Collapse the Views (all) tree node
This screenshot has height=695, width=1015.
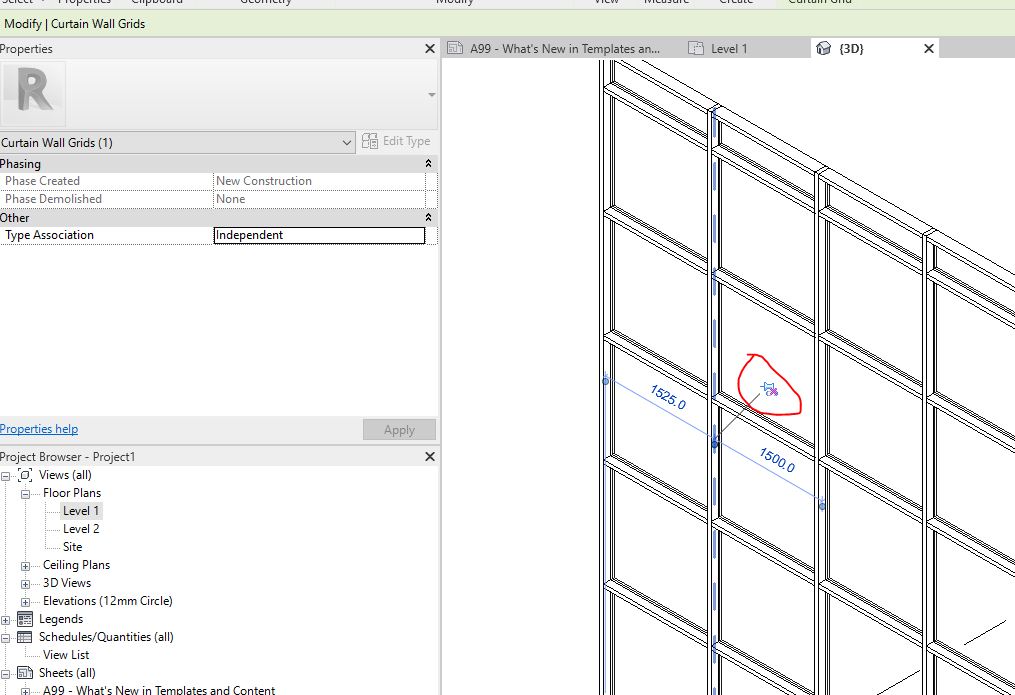[x=6, y=476]
